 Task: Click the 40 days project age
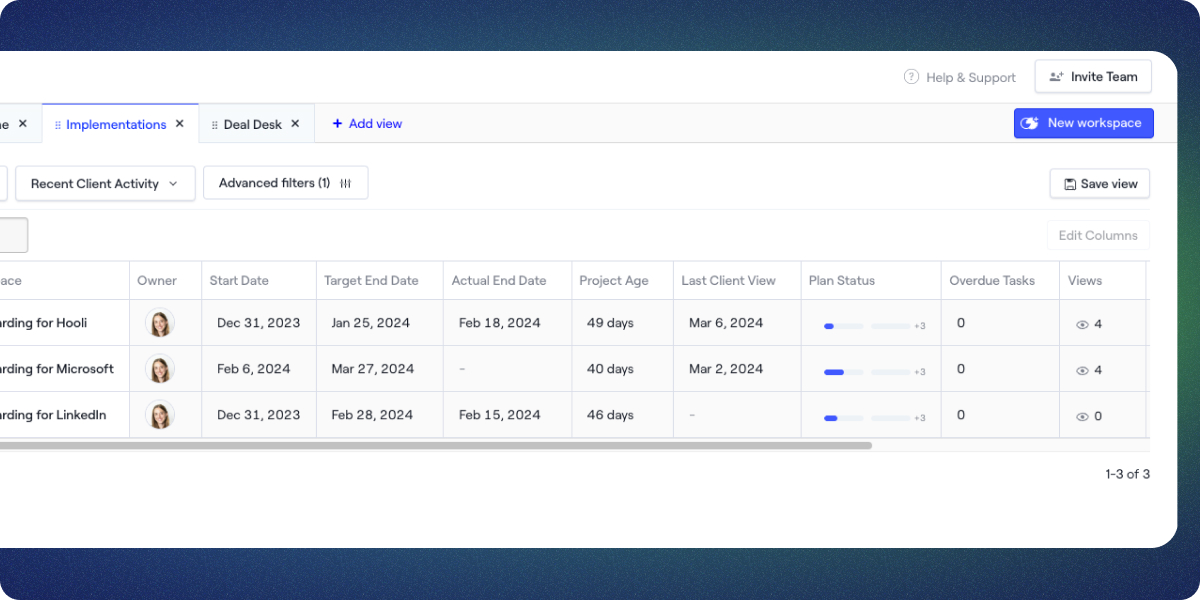point(610,369)
